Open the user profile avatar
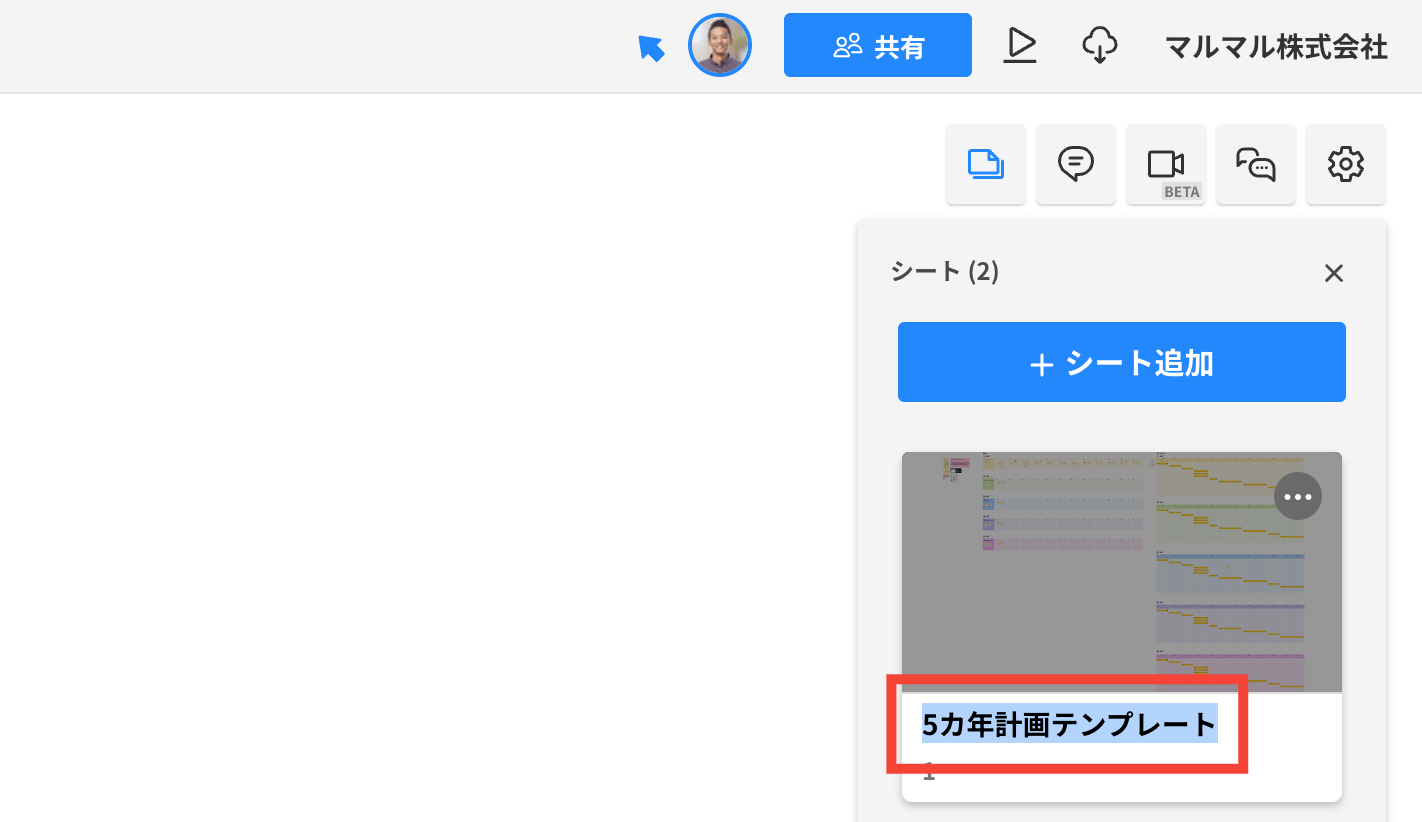 (x=720, y=45)
